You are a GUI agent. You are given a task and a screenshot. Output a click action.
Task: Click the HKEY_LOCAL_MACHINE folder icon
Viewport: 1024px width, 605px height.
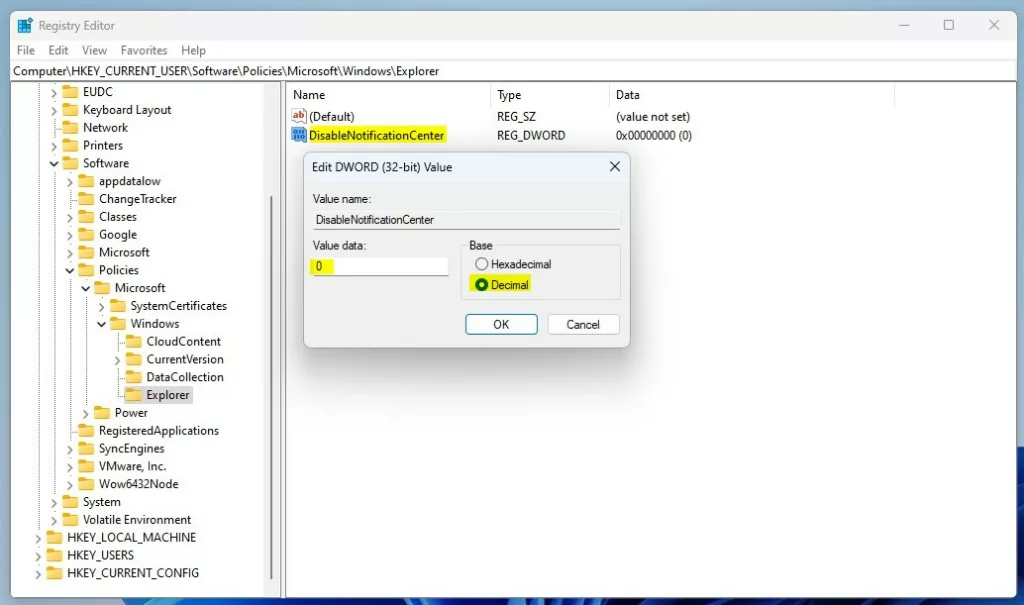54,537
